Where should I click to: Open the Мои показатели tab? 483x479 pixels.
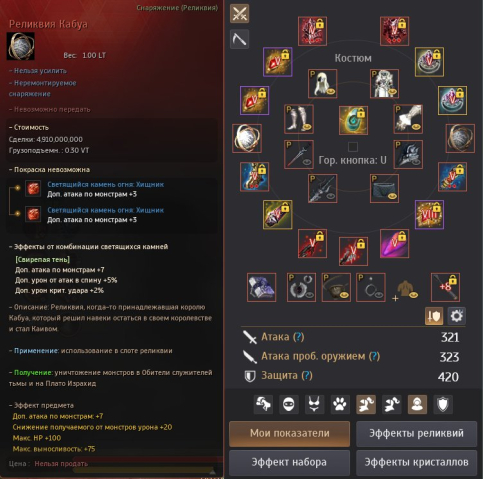point(290,433)
